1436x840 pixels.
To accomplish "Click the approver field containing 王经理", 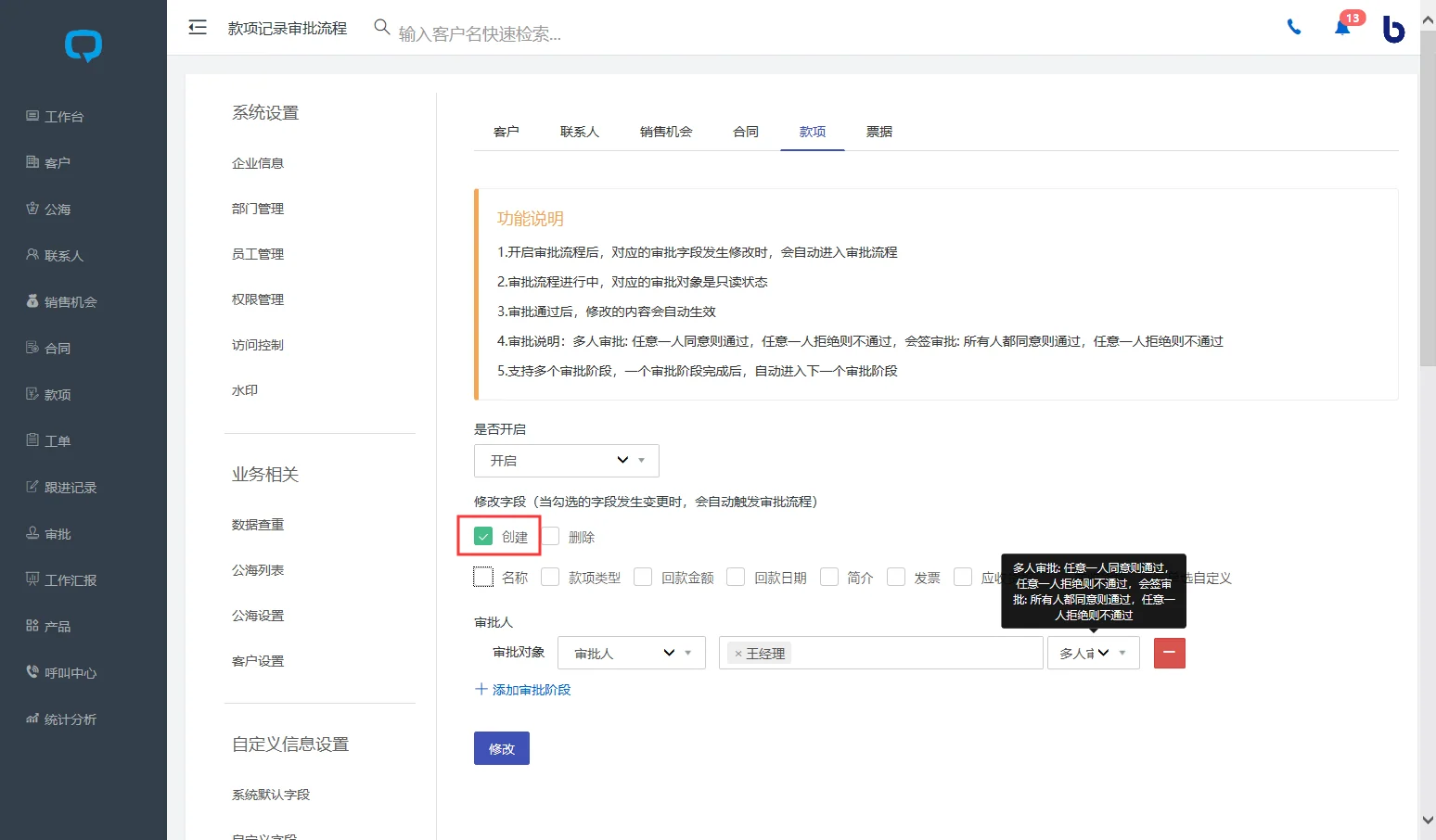I will click(881, 653).
